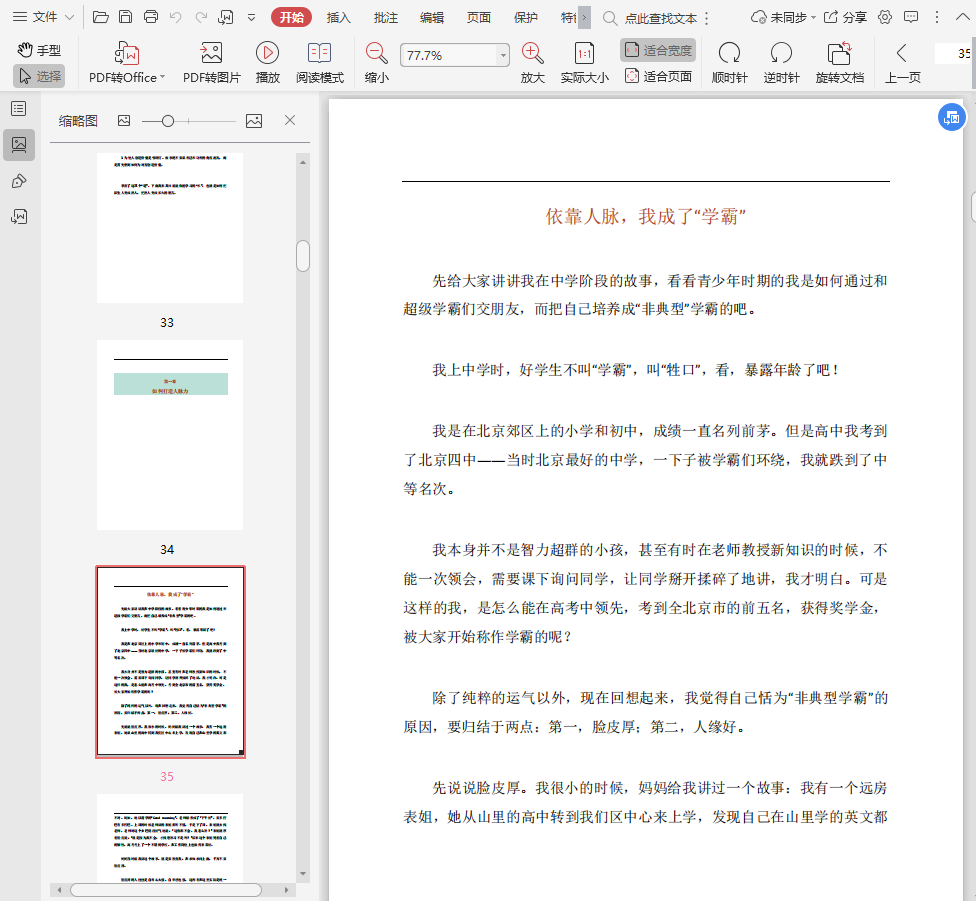Switch to the 插入 tab

(x=339, y=17)
